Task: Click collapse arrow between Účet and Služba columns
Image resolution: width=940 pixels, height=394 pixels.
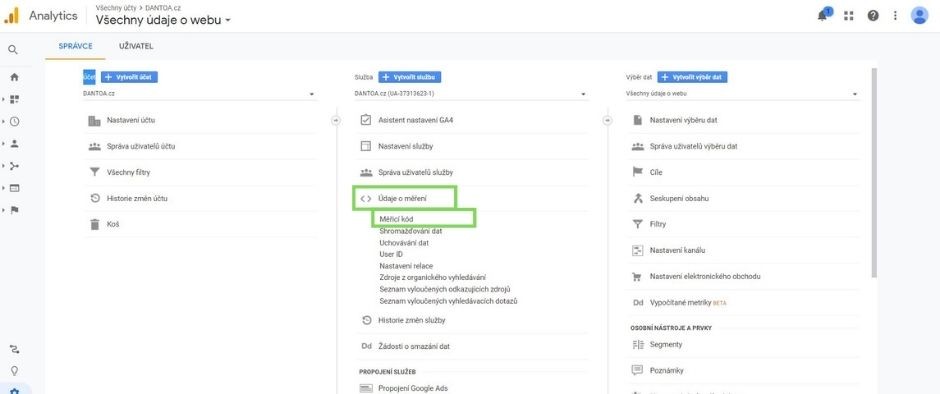Action: (x=336, y=121)
